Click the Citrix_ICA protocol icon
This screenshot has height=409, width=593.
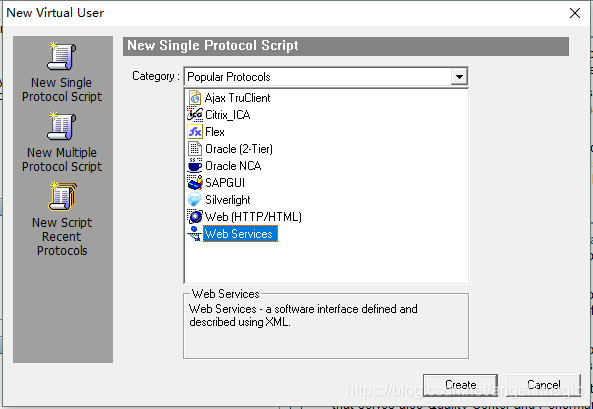coord(195,114)
